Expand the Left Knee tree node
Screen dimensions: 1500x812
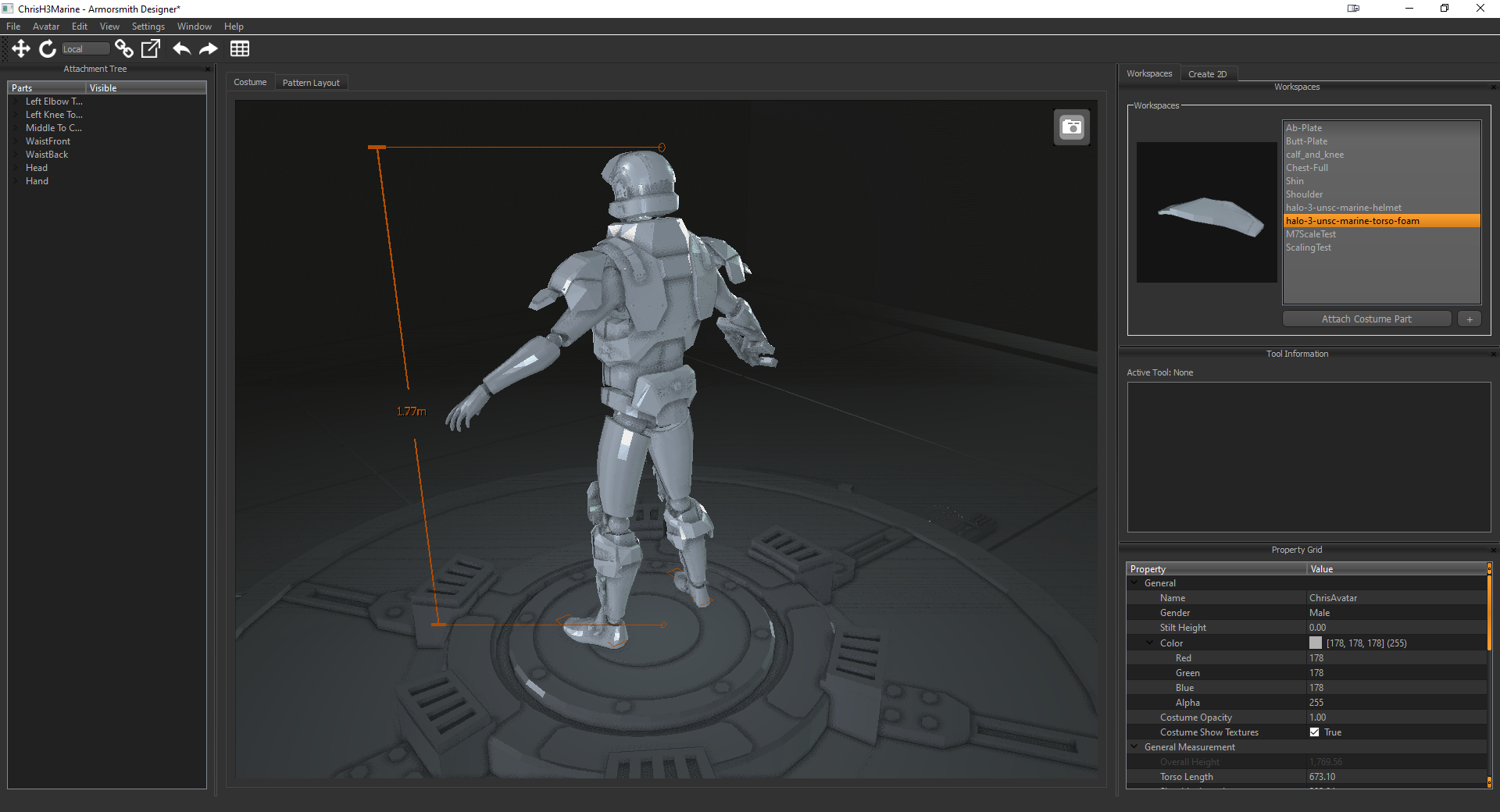coord(16,115)
